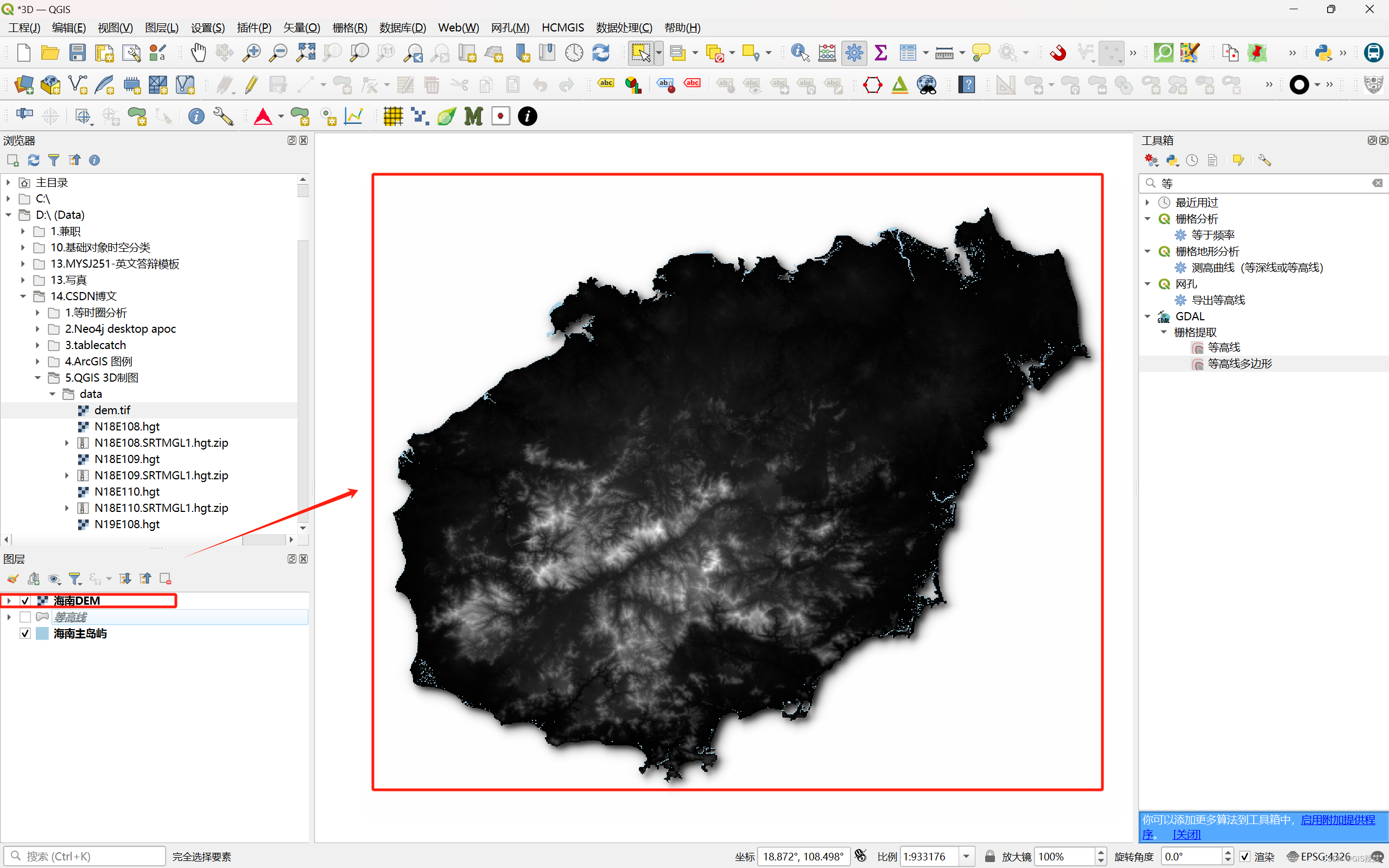Enable the 等高线 layer checkbox
The width and height of the screenshot is (1389, 868).
pos(26,617)
